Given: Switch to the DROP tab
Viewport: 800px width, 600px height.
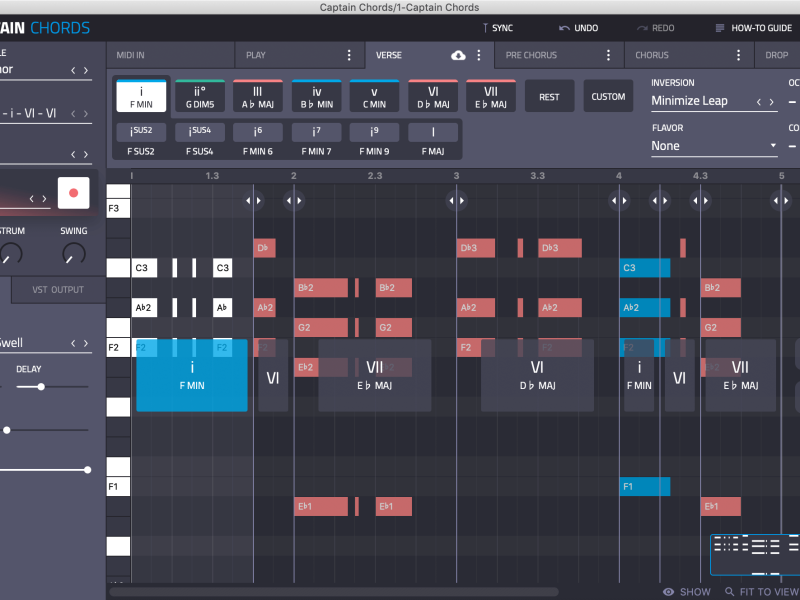Looking at the screenshot, I should [x=777, y=55].
